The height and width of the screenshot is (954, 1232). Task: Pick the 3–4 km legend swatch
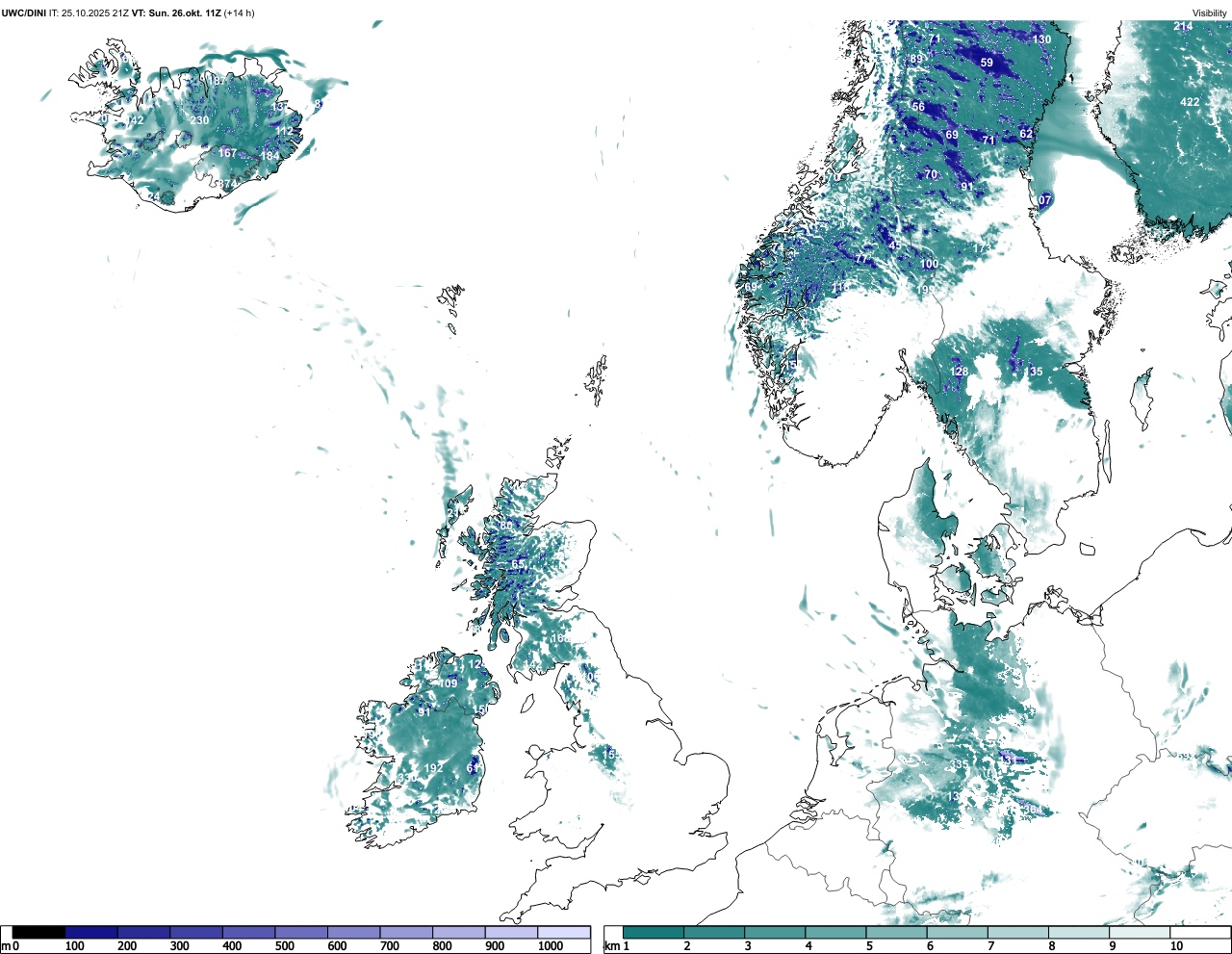click(775, 932)
